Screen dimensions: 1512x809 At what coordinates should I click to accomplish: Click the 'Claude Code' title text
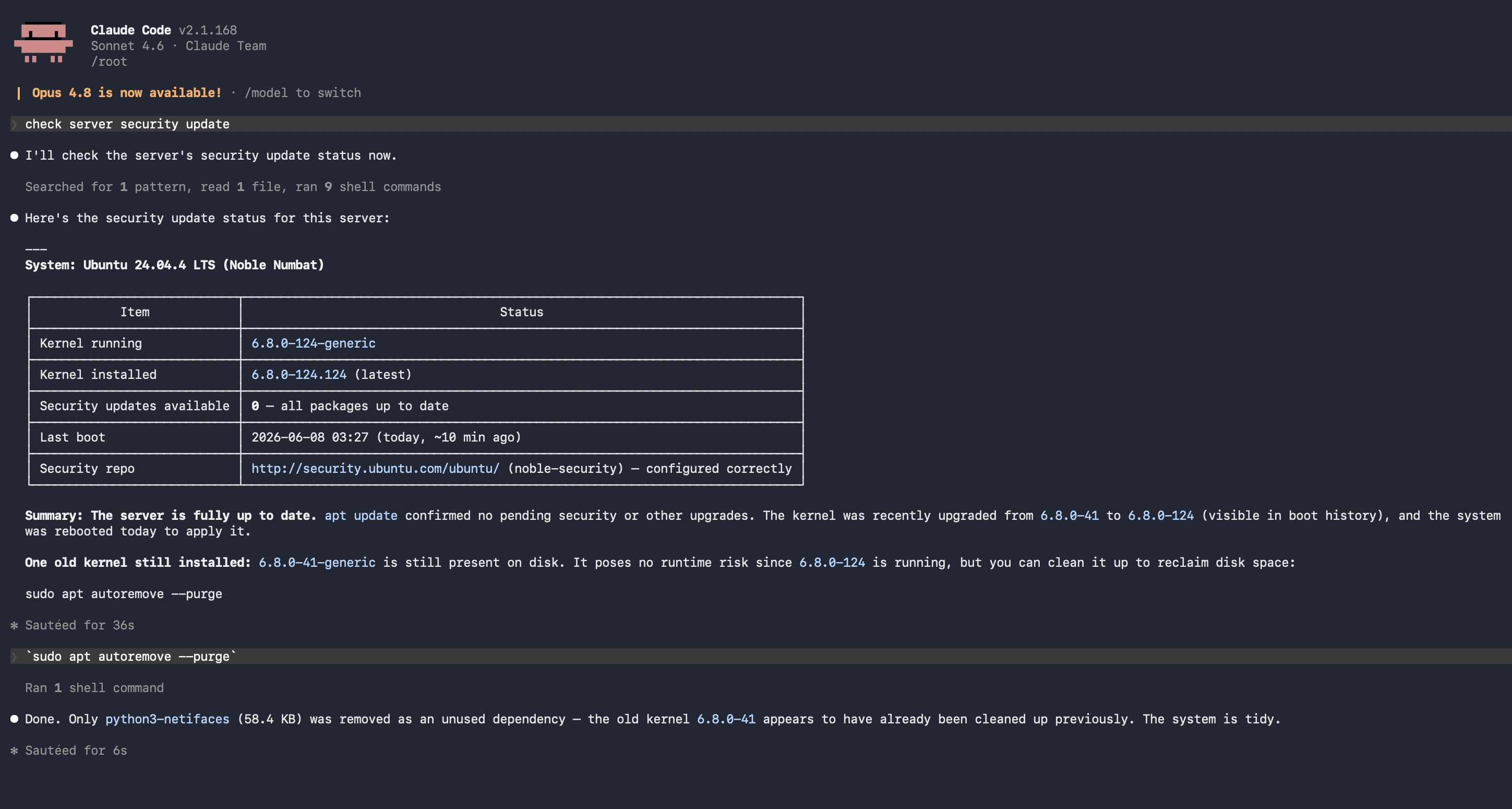coord(131,30)
